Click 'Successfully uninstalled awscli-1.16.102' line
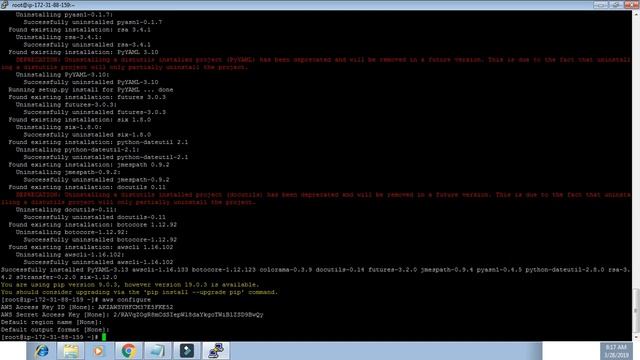Screen dimensions: 640x360 coord(98,262)
